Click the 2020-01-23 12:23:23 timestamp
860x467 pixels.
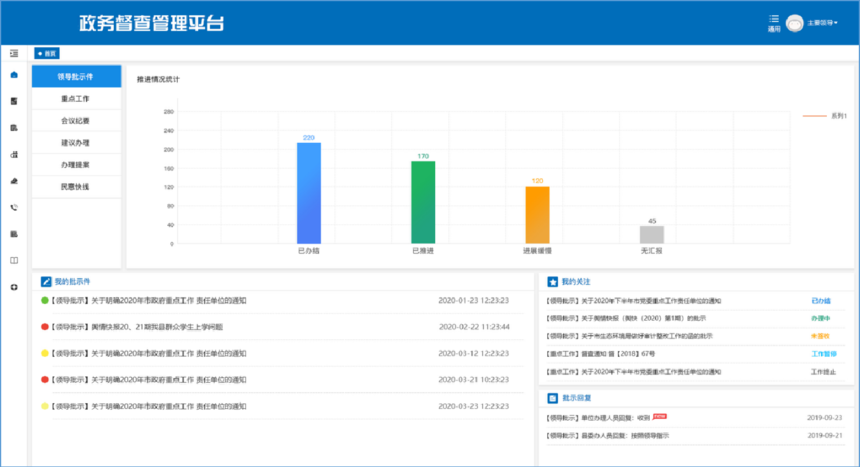473,300
